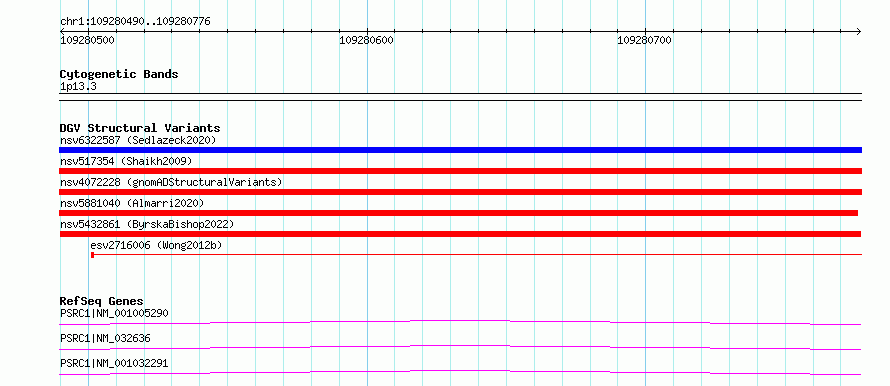Open the PSRC1|NM_001005290 transcript label

coord(114,313)
